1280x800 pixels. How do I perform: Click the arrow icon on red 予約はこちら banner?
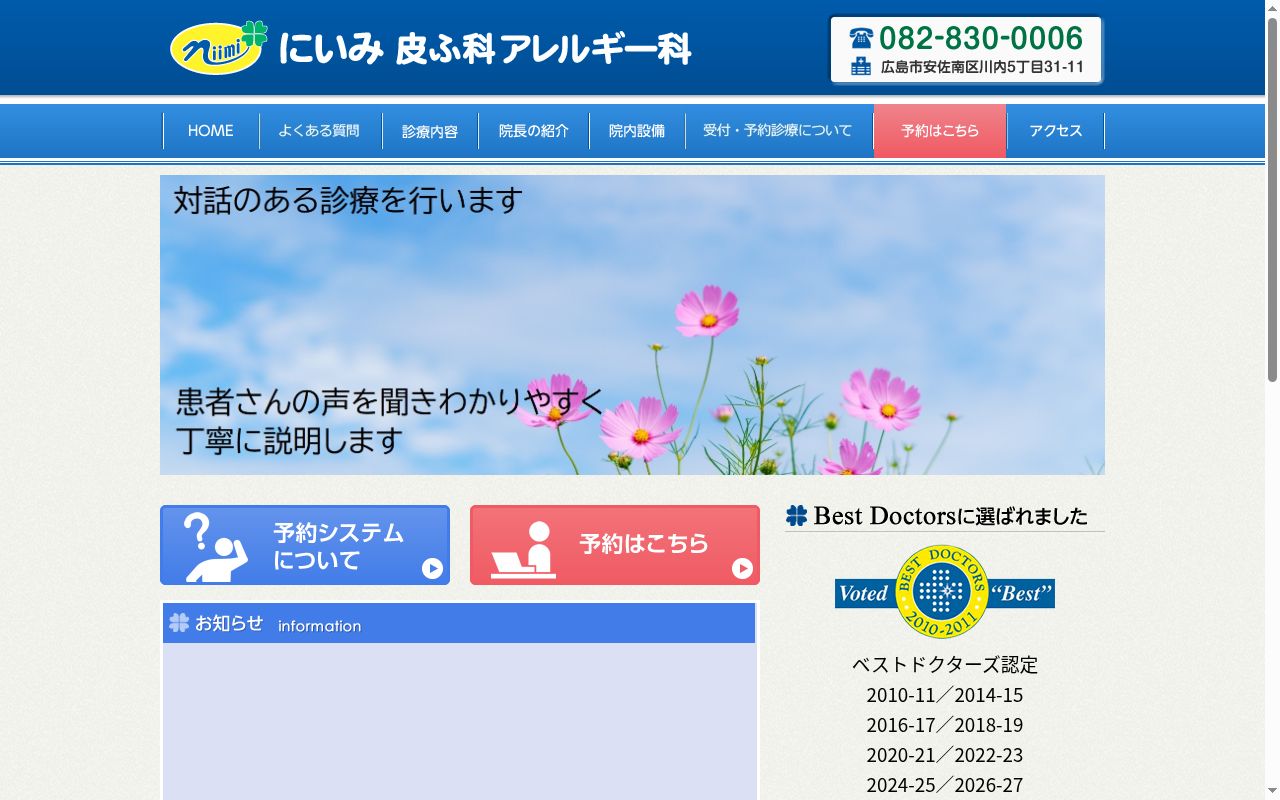click(742, 568)
